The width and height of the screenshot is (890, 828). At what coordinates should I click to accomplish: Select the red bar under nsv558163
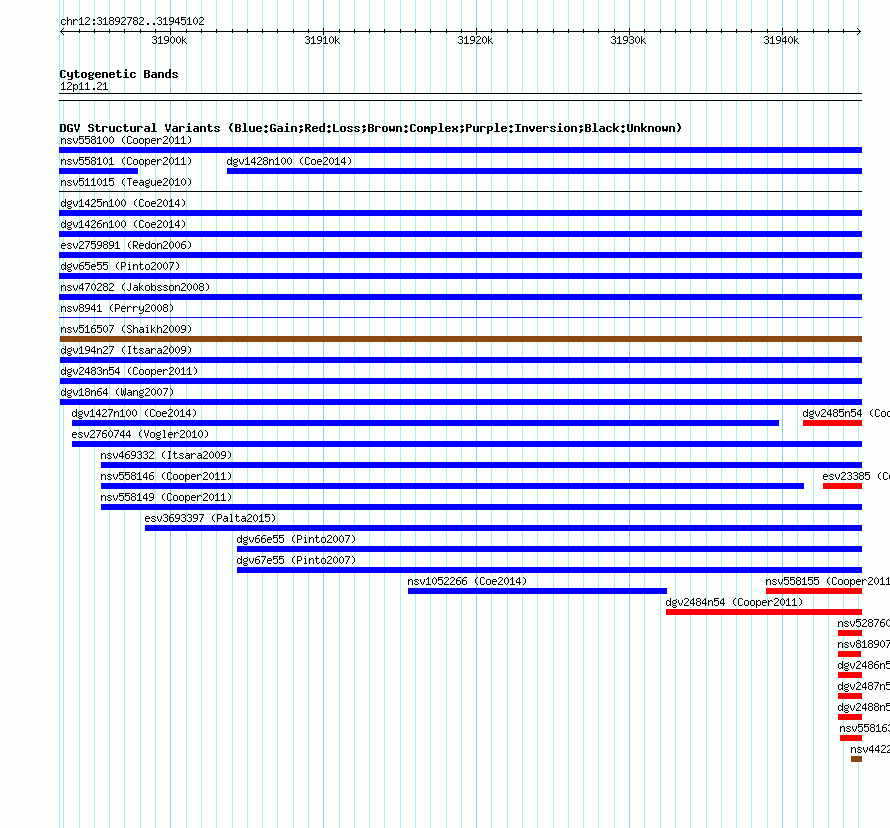(851, 738)
